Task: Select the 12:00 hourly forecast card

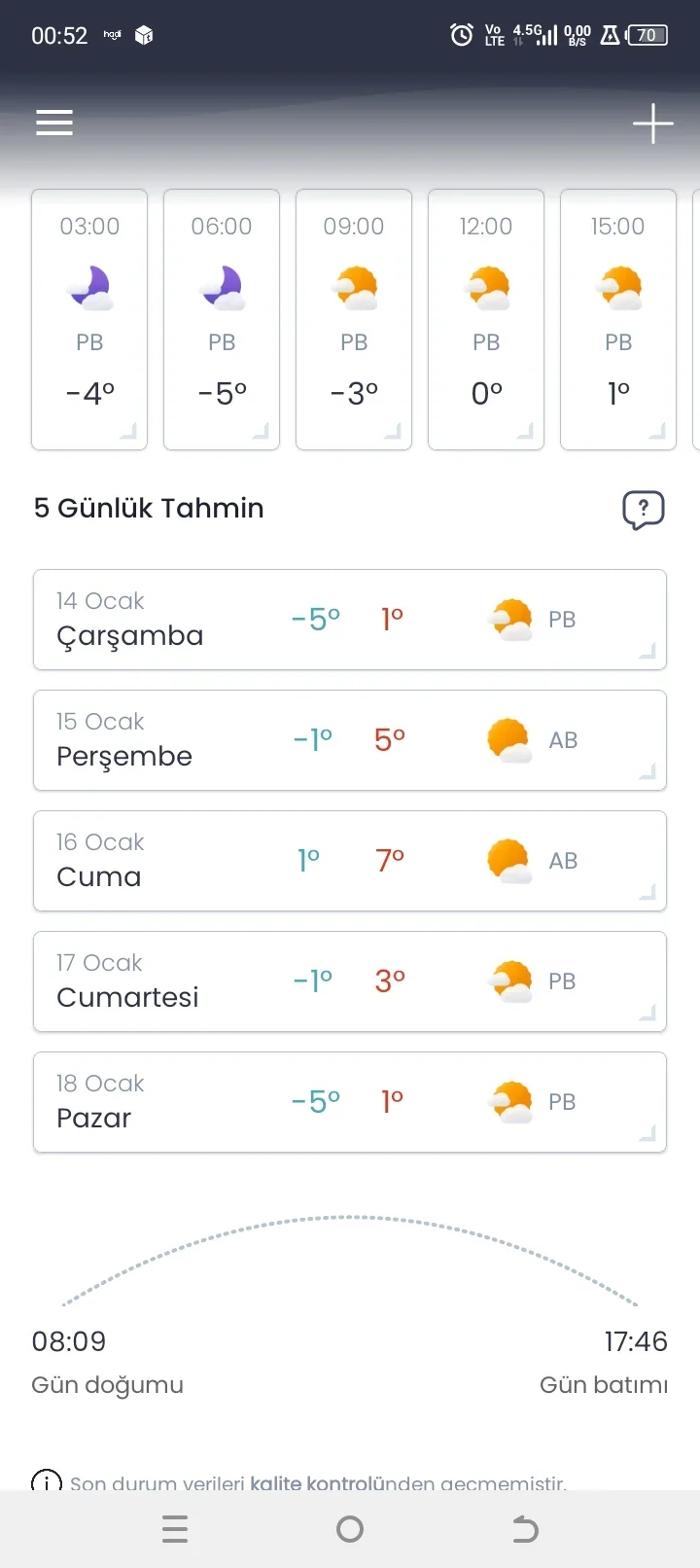Action: (x=486, y=319)
